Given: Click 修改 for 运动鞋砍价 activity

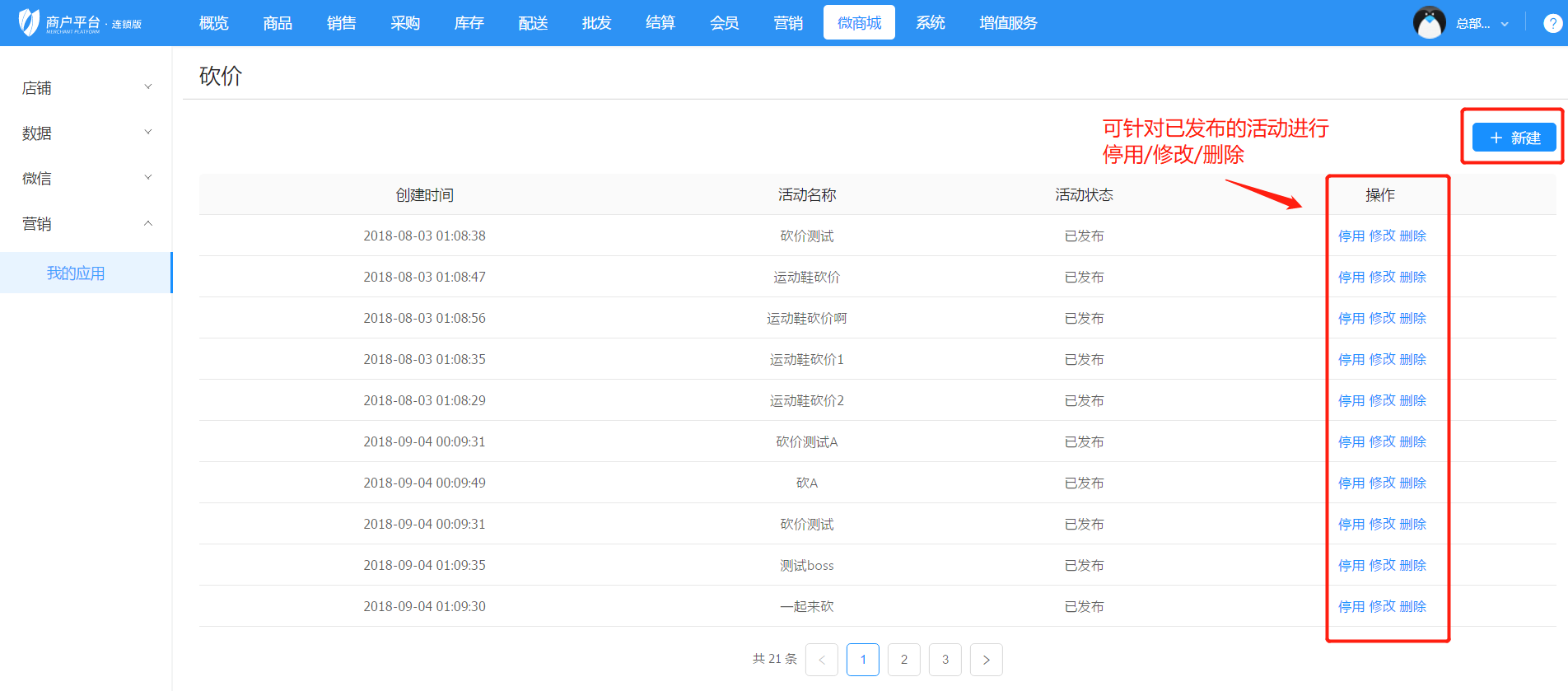Looking at the screenshot, I should [1382, 277].
